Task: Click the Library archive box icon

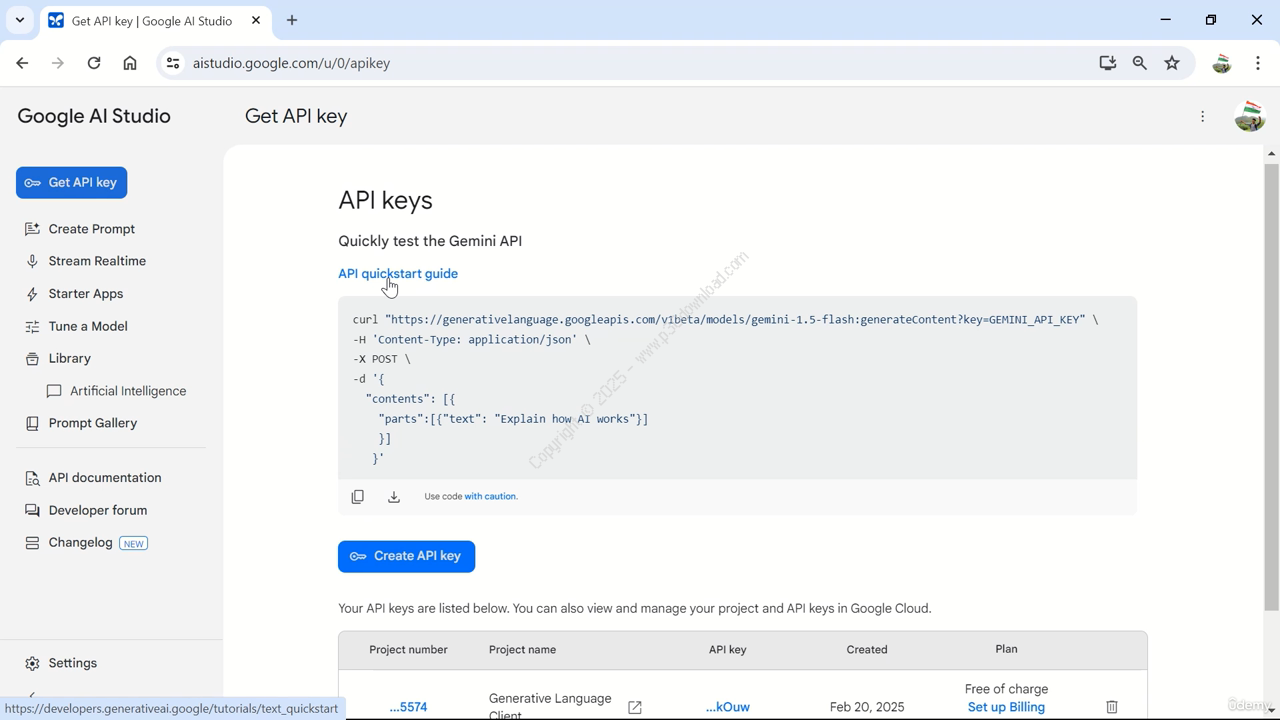Action: tap(32, 358)
